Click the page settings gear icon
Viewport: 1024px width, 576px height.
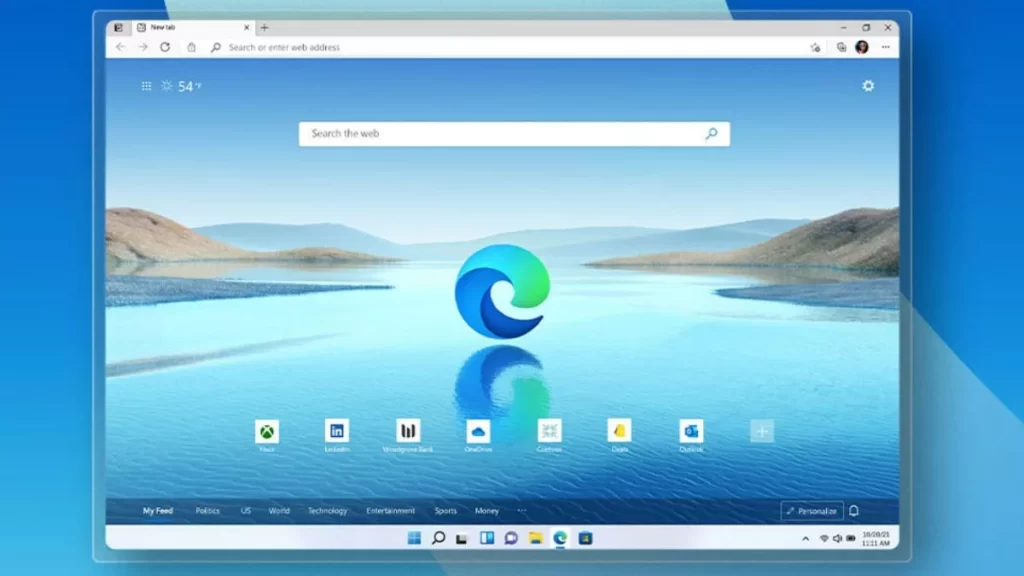click(868, 86)
